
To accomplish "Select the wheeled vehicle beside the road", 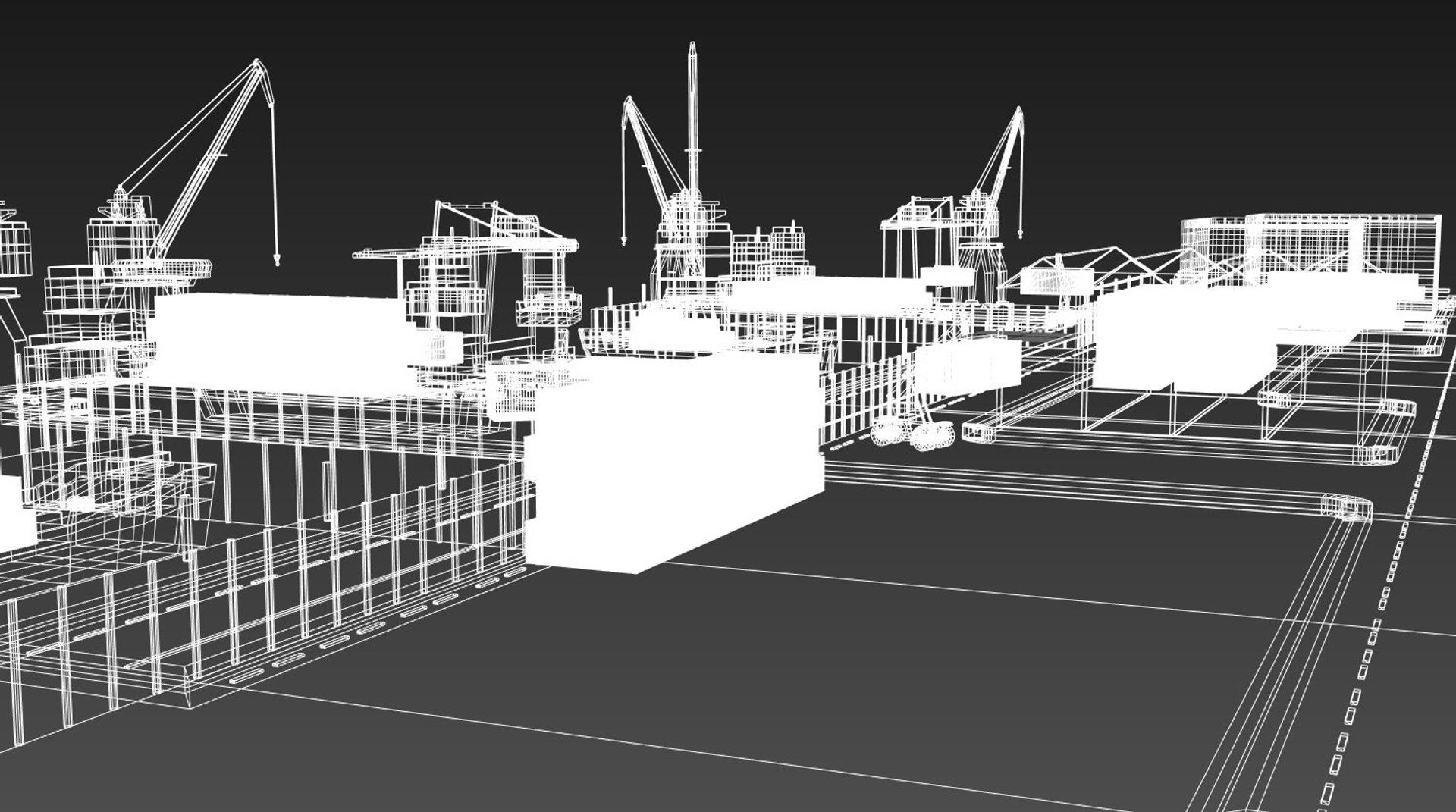I will pyautogui.click(x=914, y=434).
